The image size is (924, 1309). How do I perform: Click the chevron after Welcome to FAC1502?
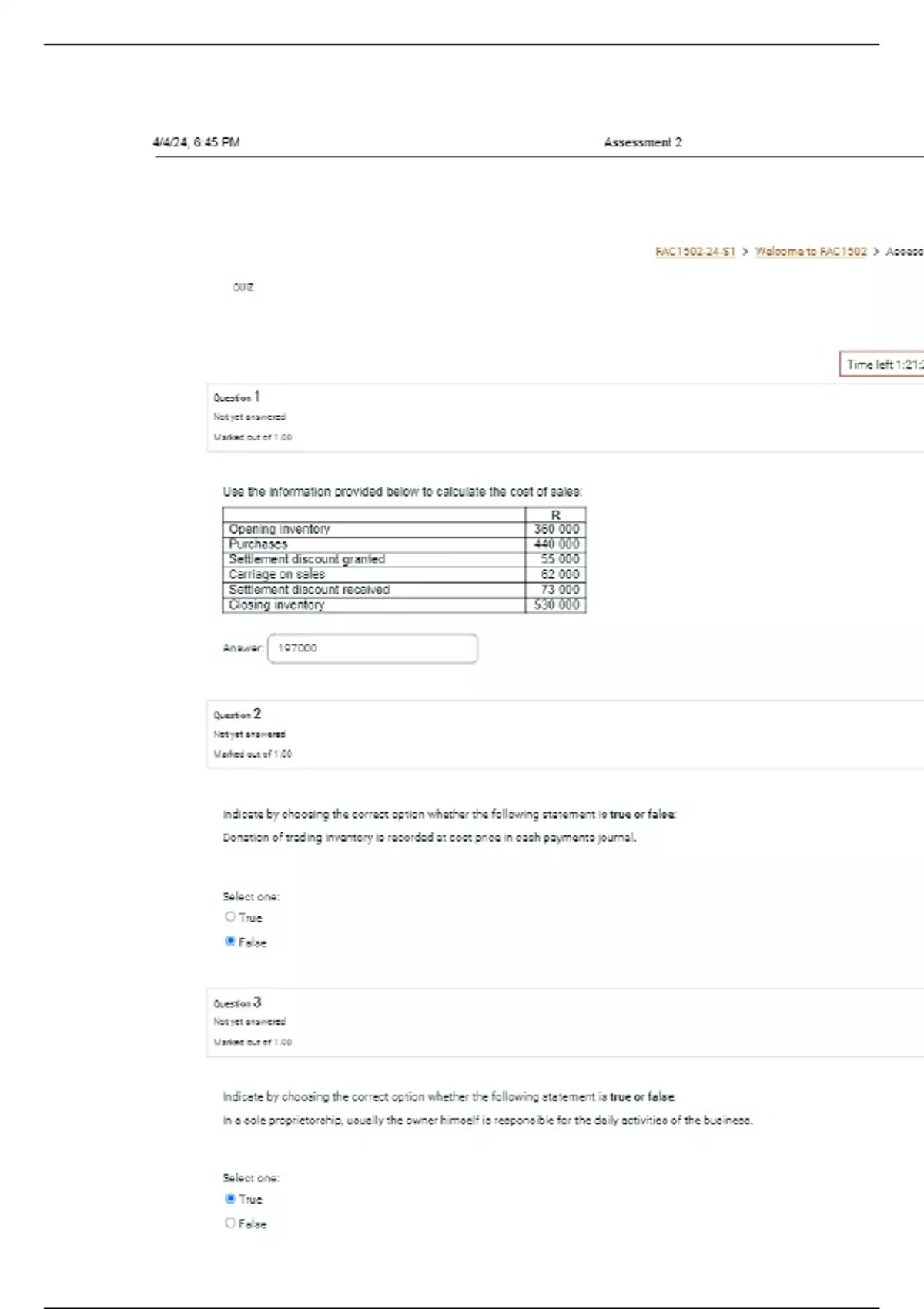[x=876, y=252]
